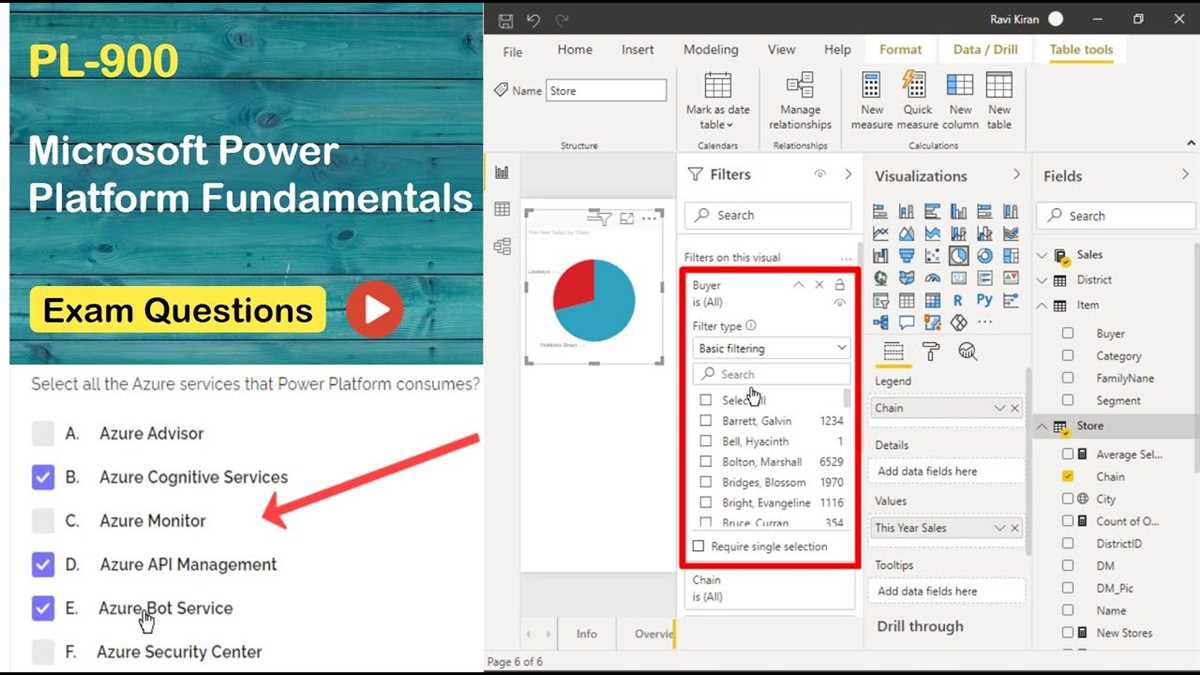Viewport: 1200px width, 675px height.
Task: Open the Basic filtering type dropdown
Action: (771, 348)
